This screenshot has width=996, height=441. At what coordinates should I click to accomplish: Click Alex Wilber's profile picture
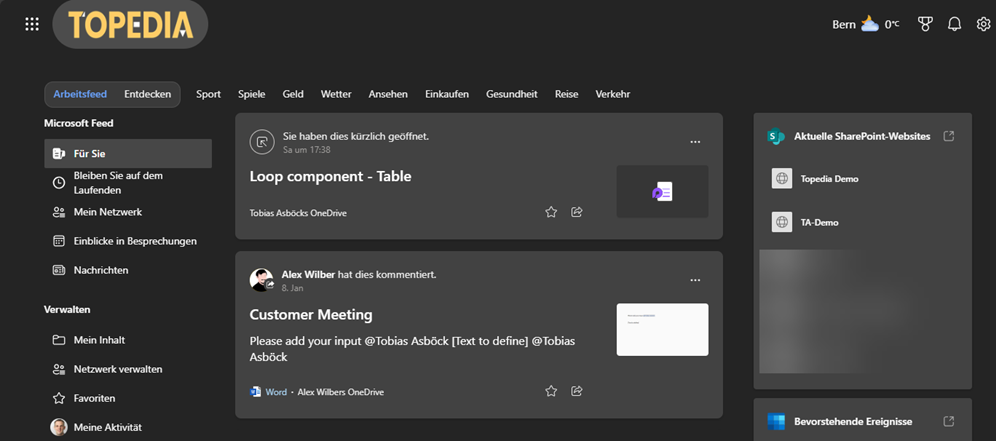tap(261, 280)
